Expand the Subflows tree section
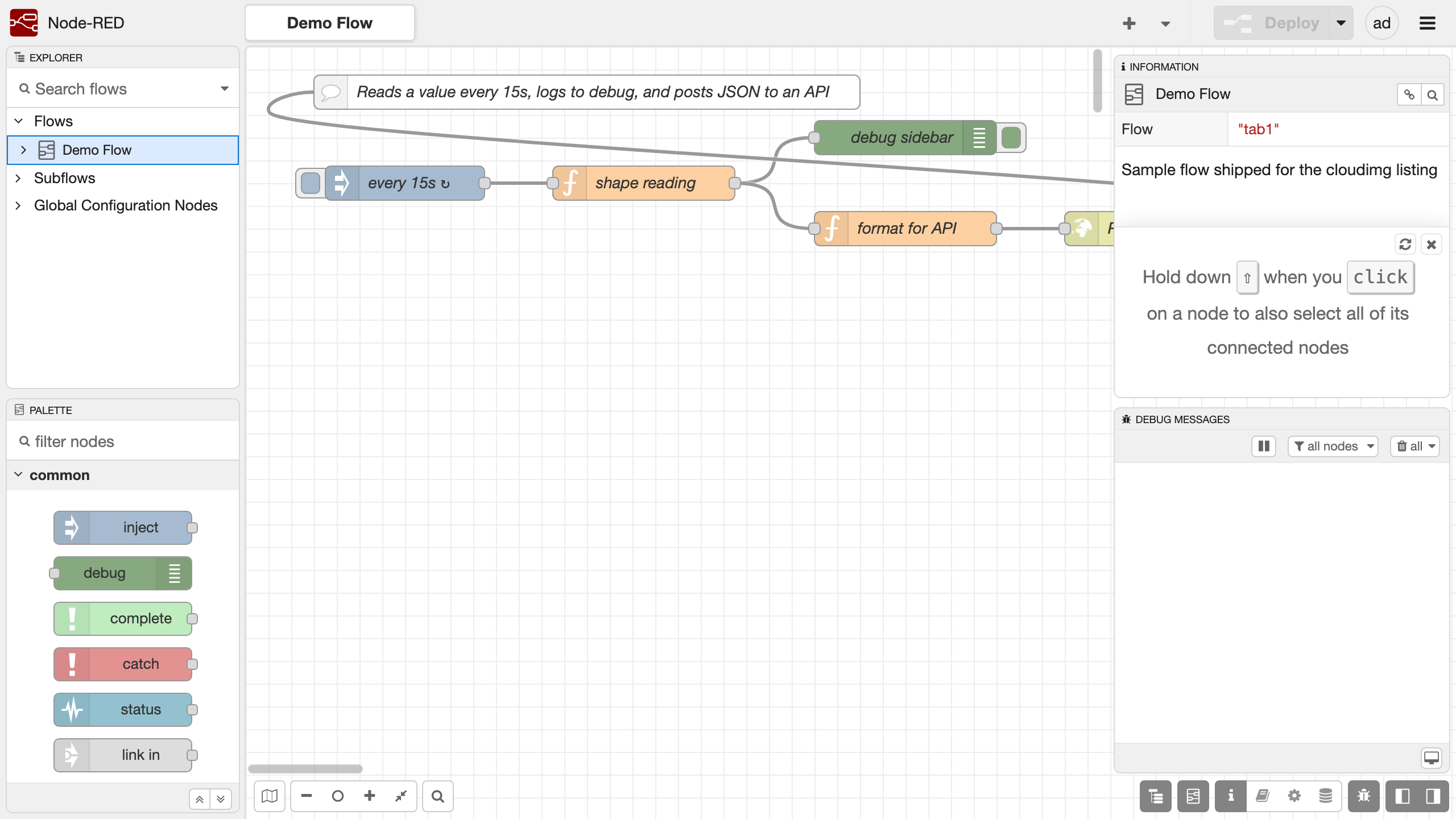Screen dimensions: 1456x819 (19, 178)
